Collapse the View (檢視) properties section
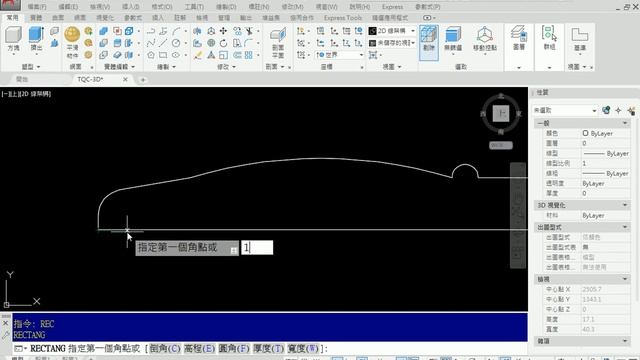This screenshot has height=360, width=640. (625, 279)
